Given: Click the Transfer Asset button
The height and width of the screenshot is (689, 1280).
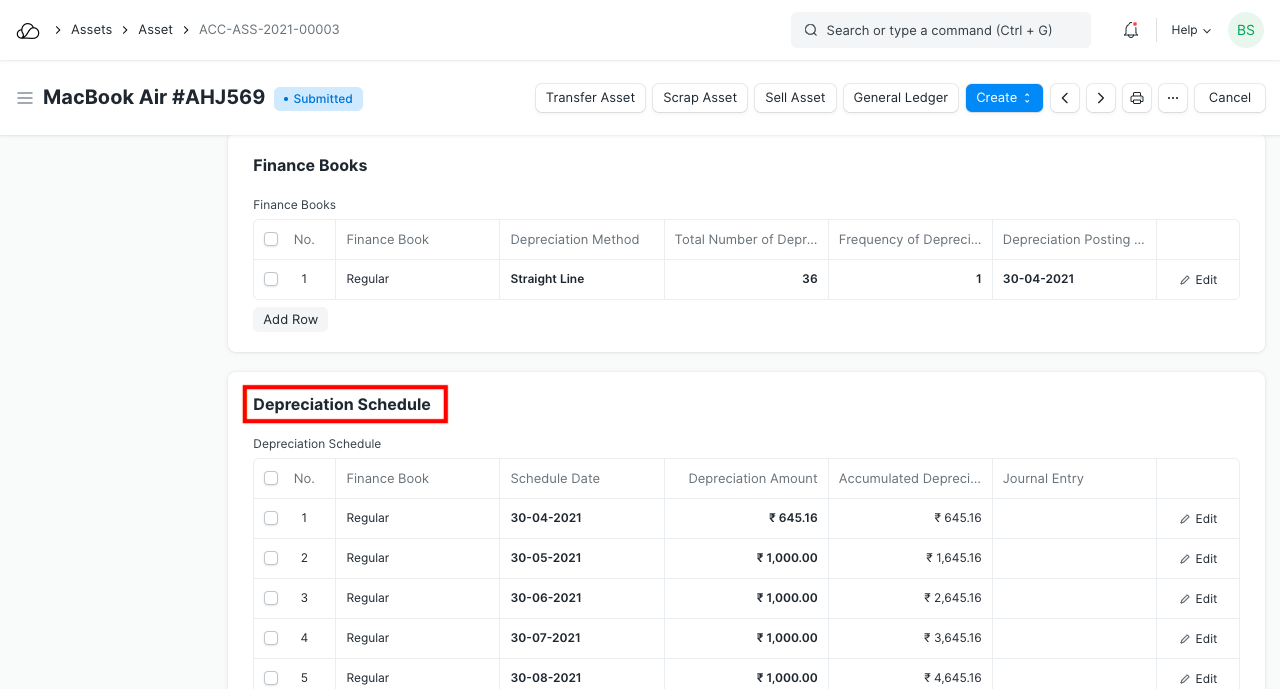Looking at the screenshot, I should pyautogui.click(x=590, y=98).
